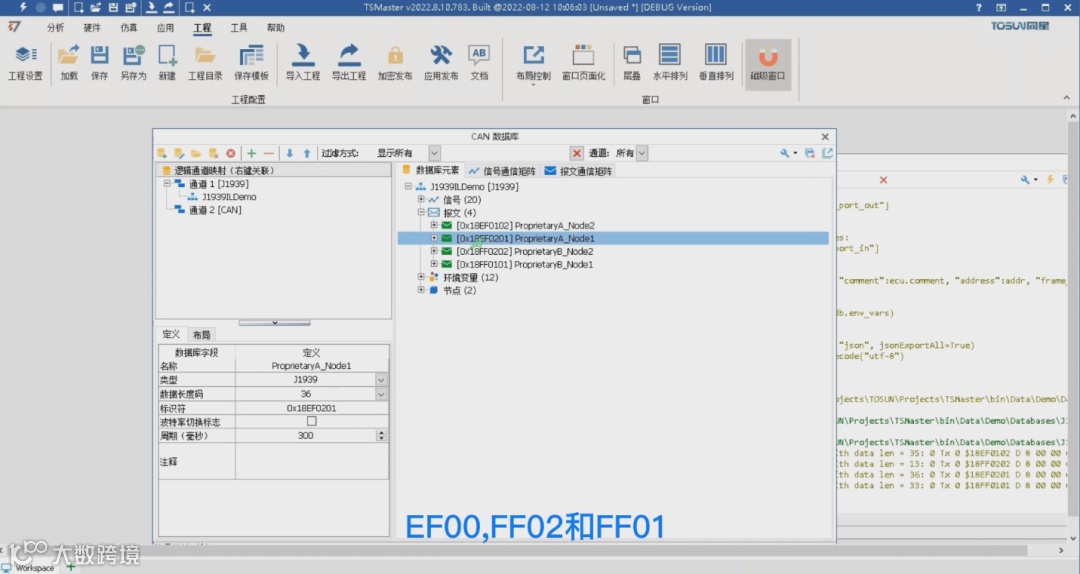Open the 分析 menu tab
Viewport: 1080px width, 574px height.
(55, 28)
